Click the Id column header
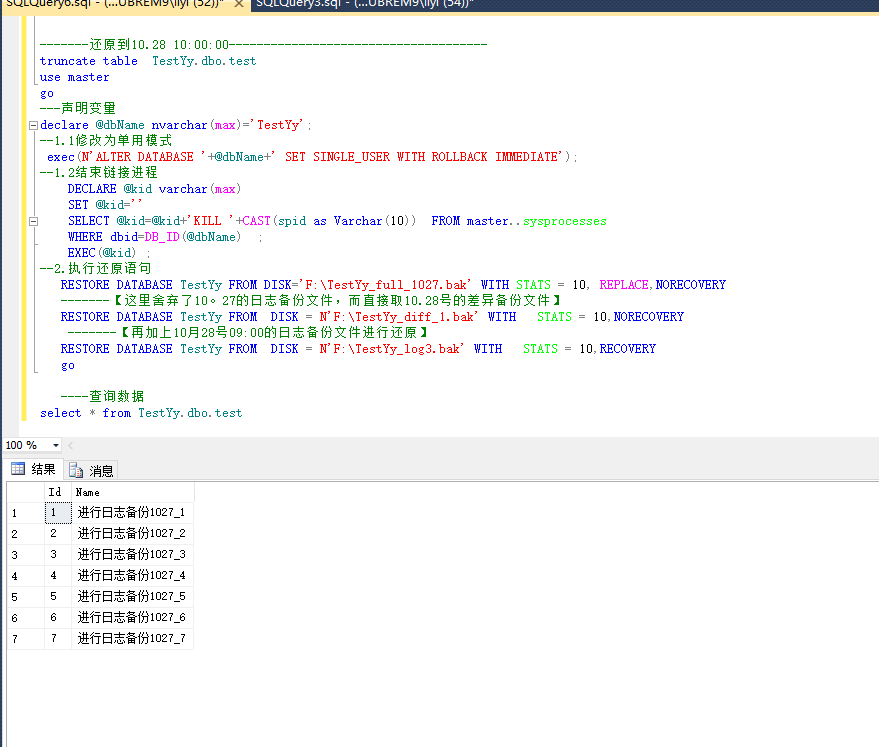The height and width of the screenshot is (747, 879). coord(55,491)
